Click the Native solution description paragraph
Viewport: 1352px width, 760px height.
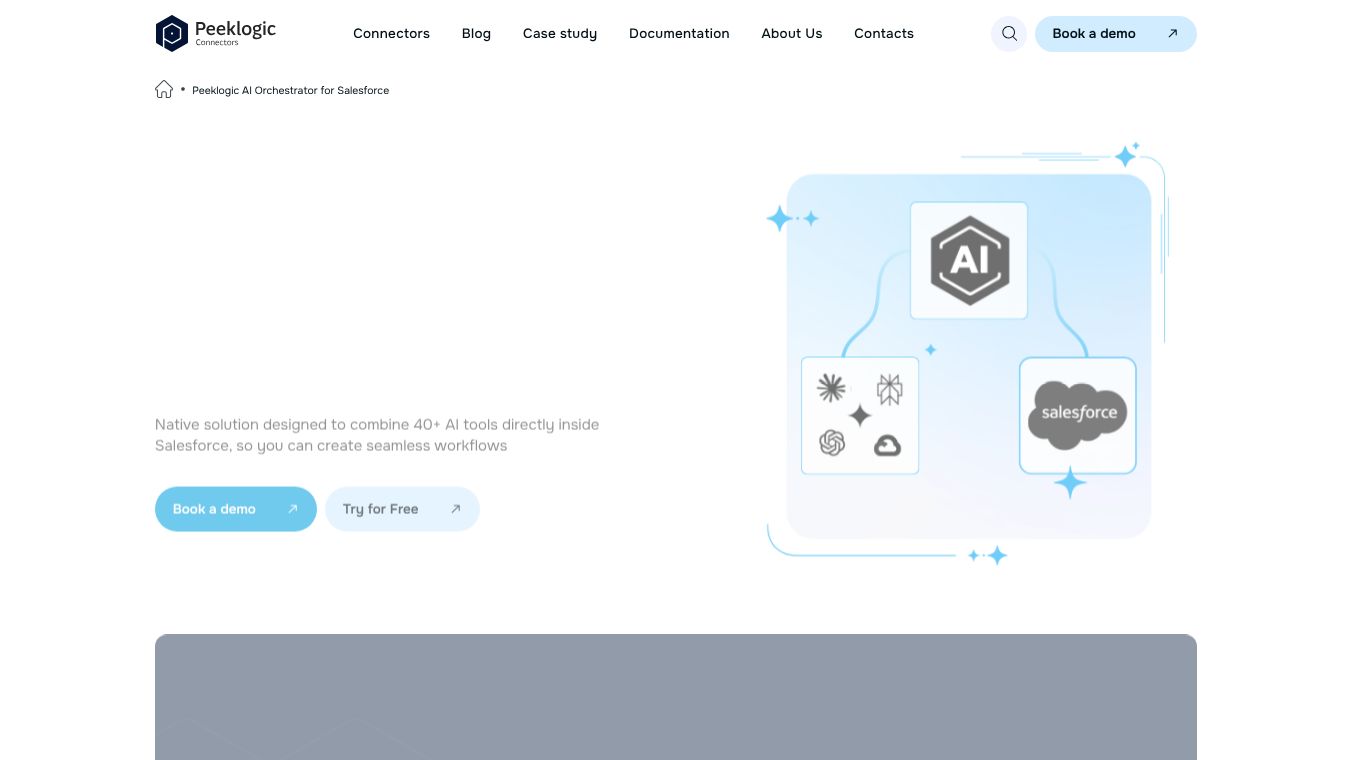[377, 435]
